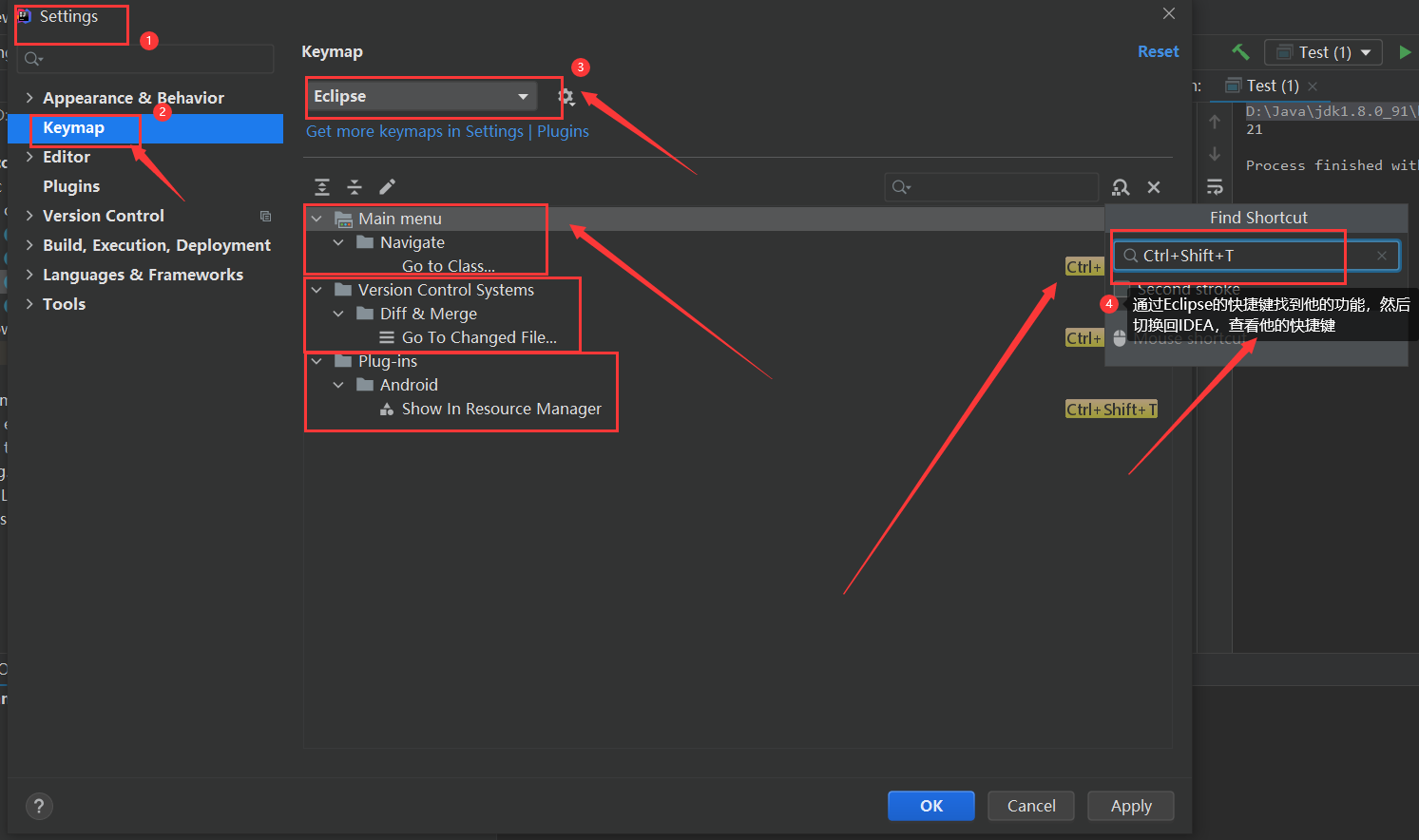Screen dimensions: 1419x840
Task: Click the pencil Edit Shortcut icon
Action: (387, 187)
